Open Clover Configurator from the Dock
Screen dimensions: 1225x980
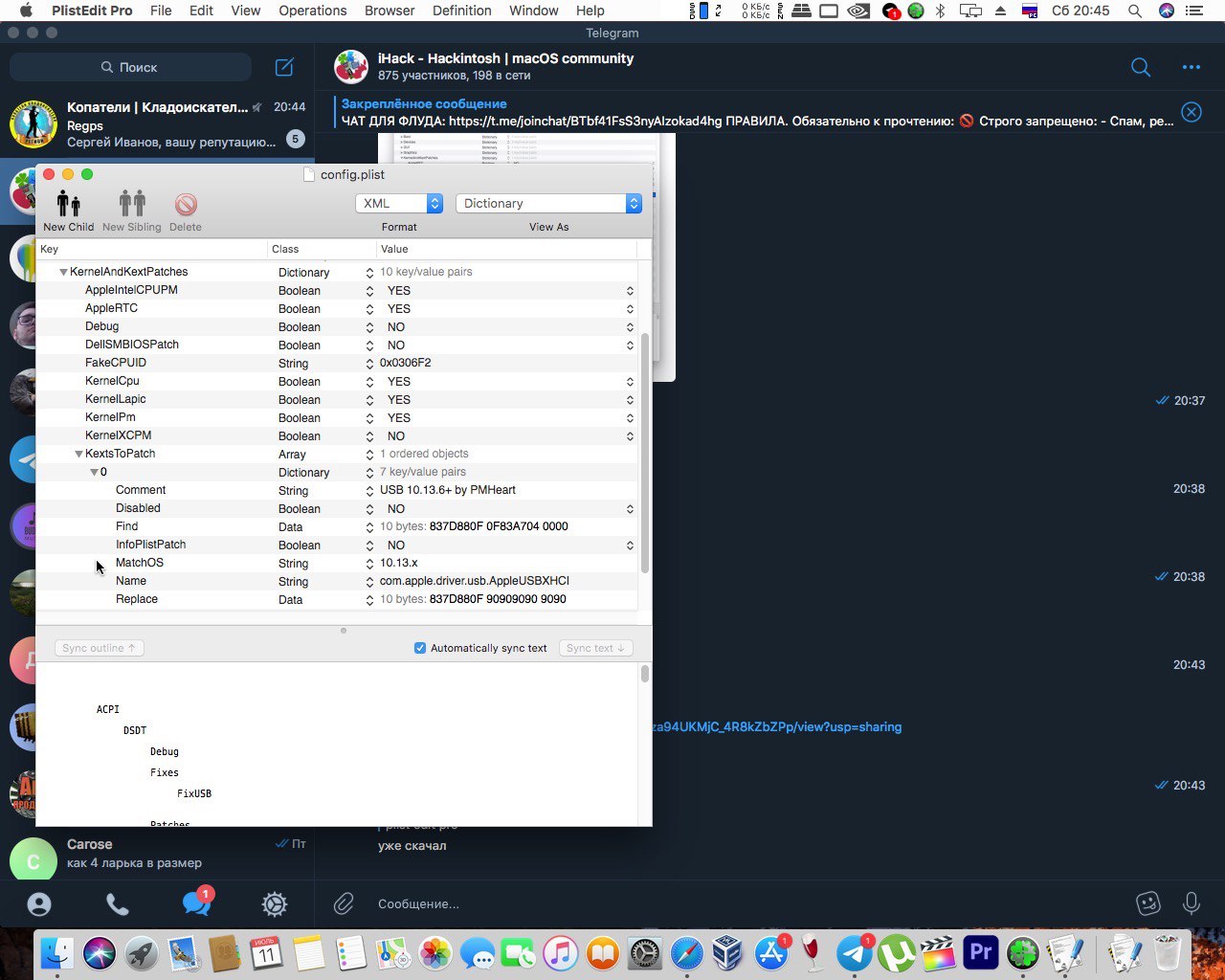[x=1022, y=953]
